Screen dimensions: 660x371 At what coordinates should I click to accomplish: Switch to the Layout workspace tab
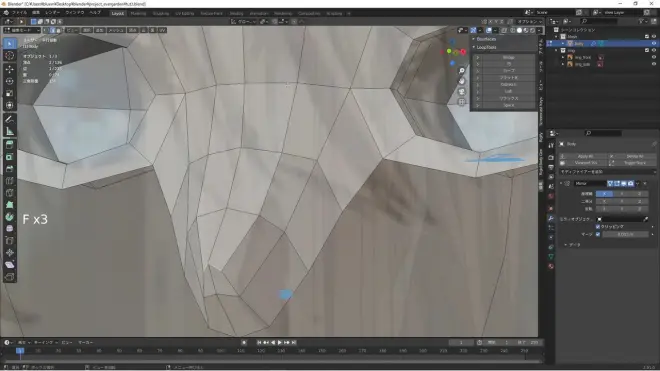tap(118, 13)
